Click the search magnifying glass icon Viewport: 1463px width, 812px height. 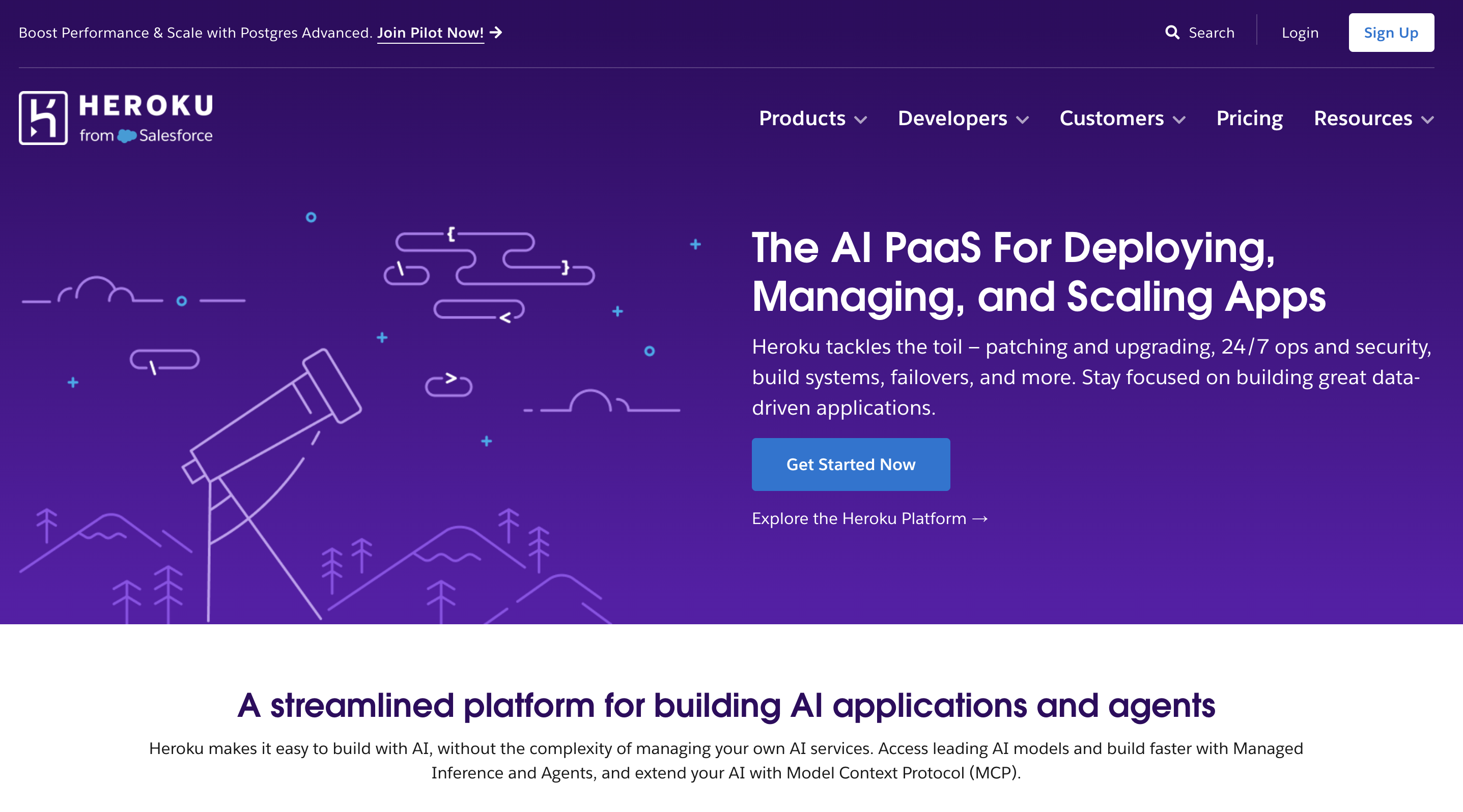point(1173,33)
